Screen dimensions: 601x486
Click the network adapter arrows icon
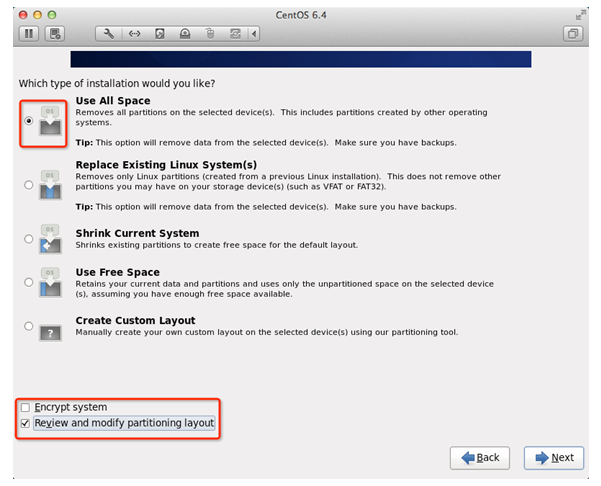[x=134, y=34]
